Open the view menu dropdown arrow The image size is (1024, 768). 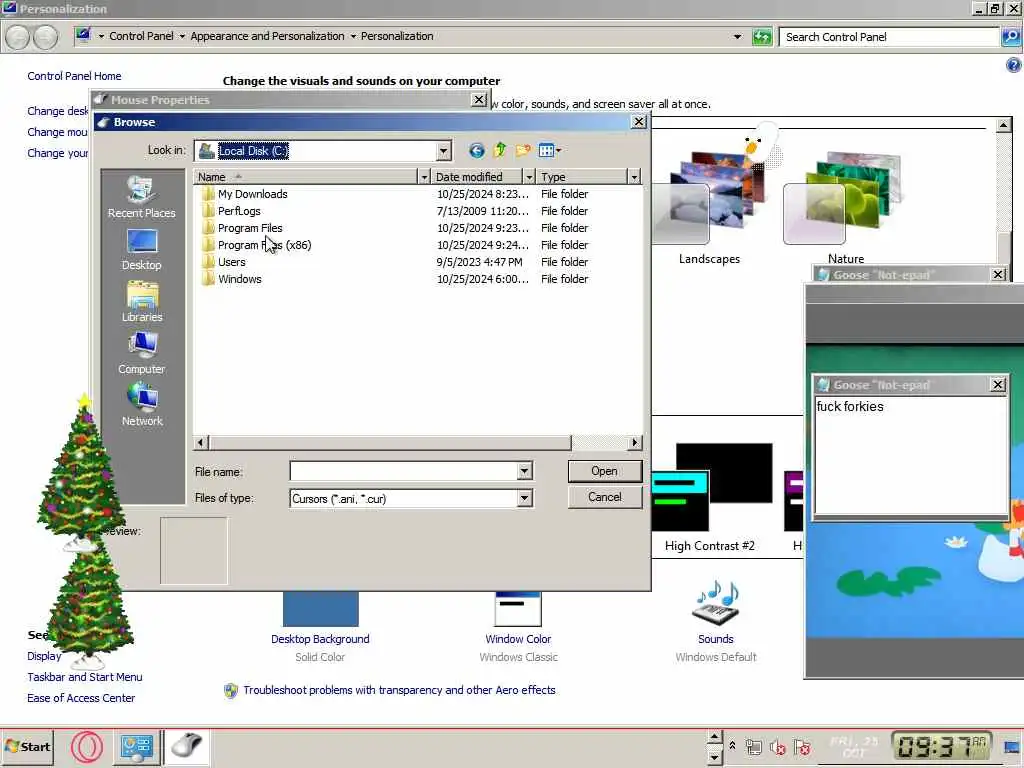coord(558,151)
